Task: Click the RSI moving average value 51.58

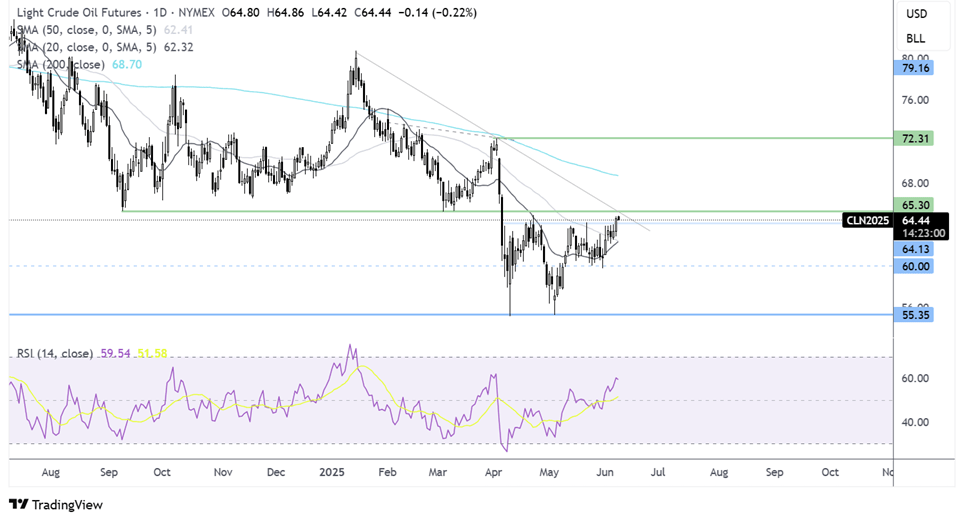Action: (152, 353)
